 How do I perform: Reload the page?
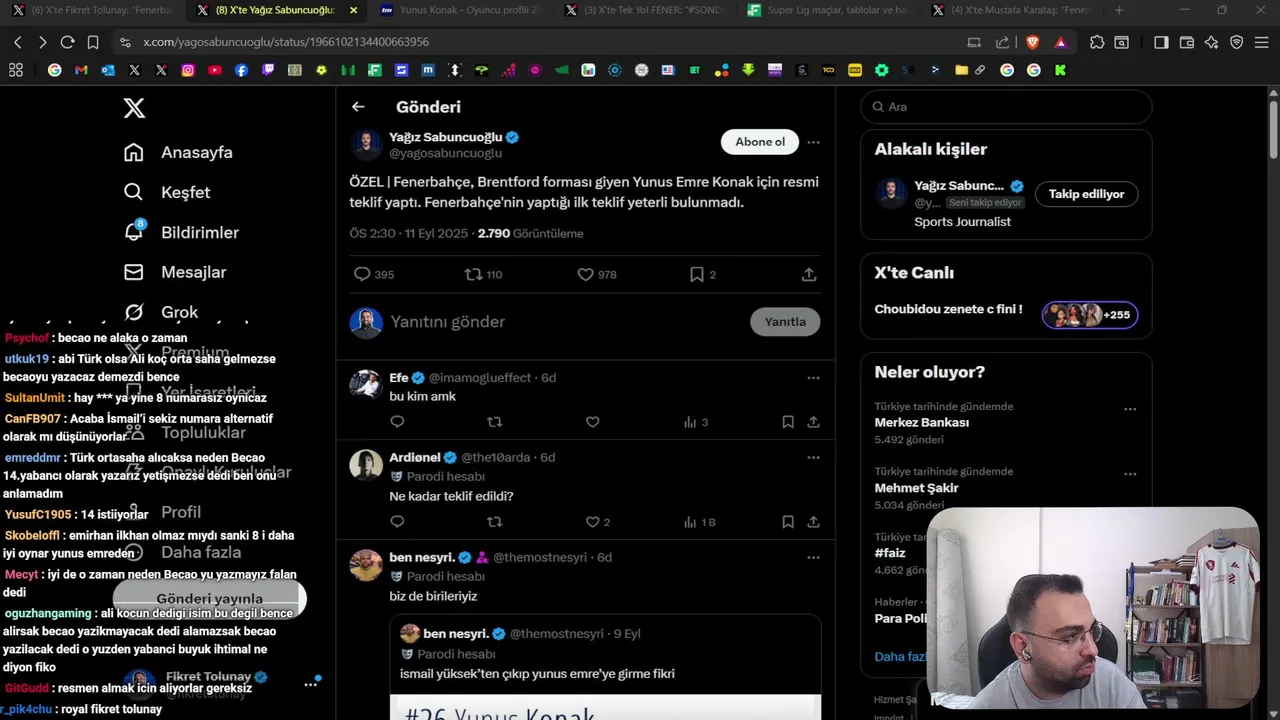67,42
